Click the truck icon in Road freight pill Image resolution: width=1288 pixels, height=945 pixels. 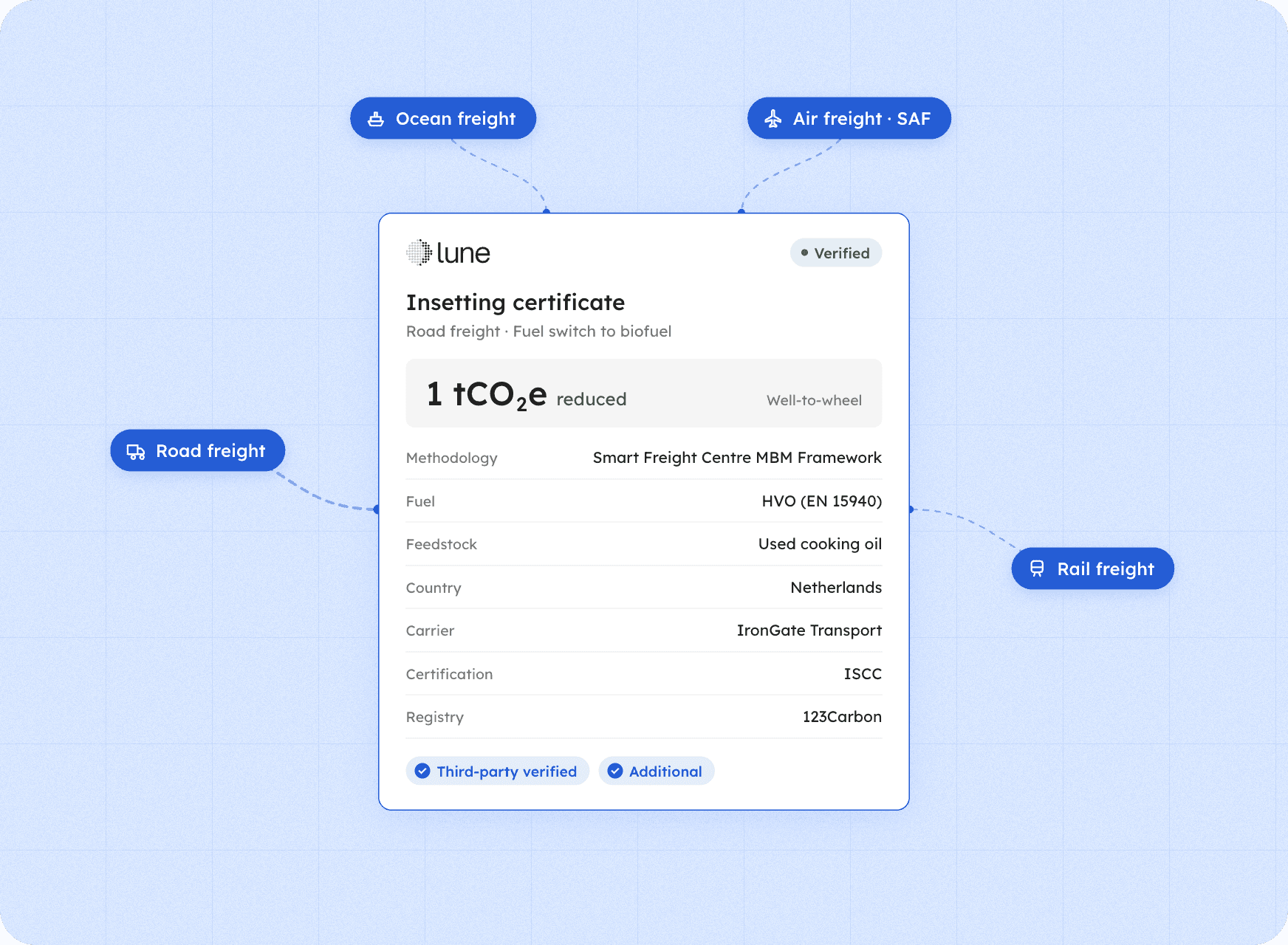click(136, 451)
